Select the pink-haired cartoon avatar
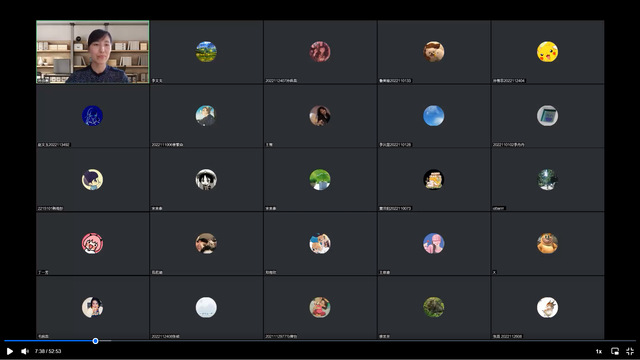This screenshot has height=360, width=640. pyautogui.click(x=92, y=243)
